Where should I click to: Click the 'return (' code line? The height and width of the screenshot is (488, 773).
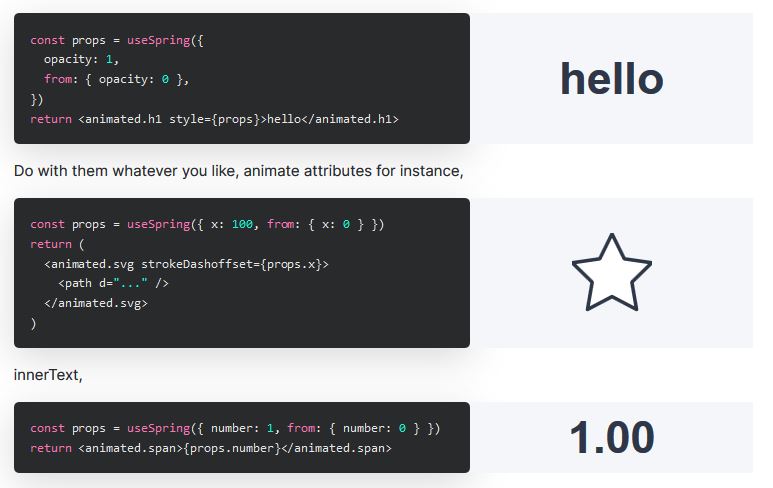point(57,244)
